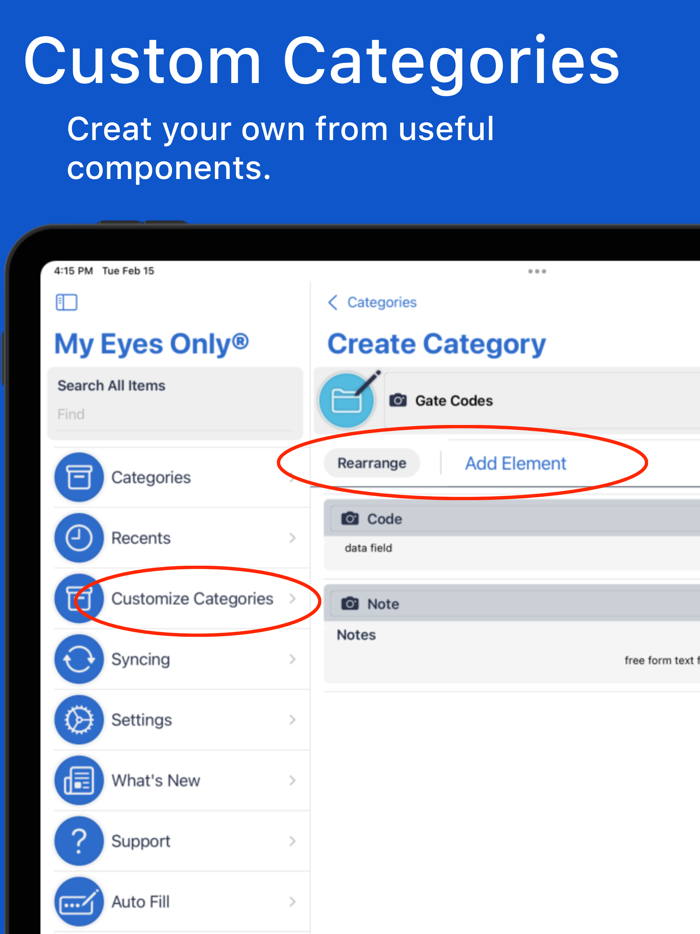Select the Recents sidebar item
Screen dimensions: 700x934
click(x=181, y=538)
